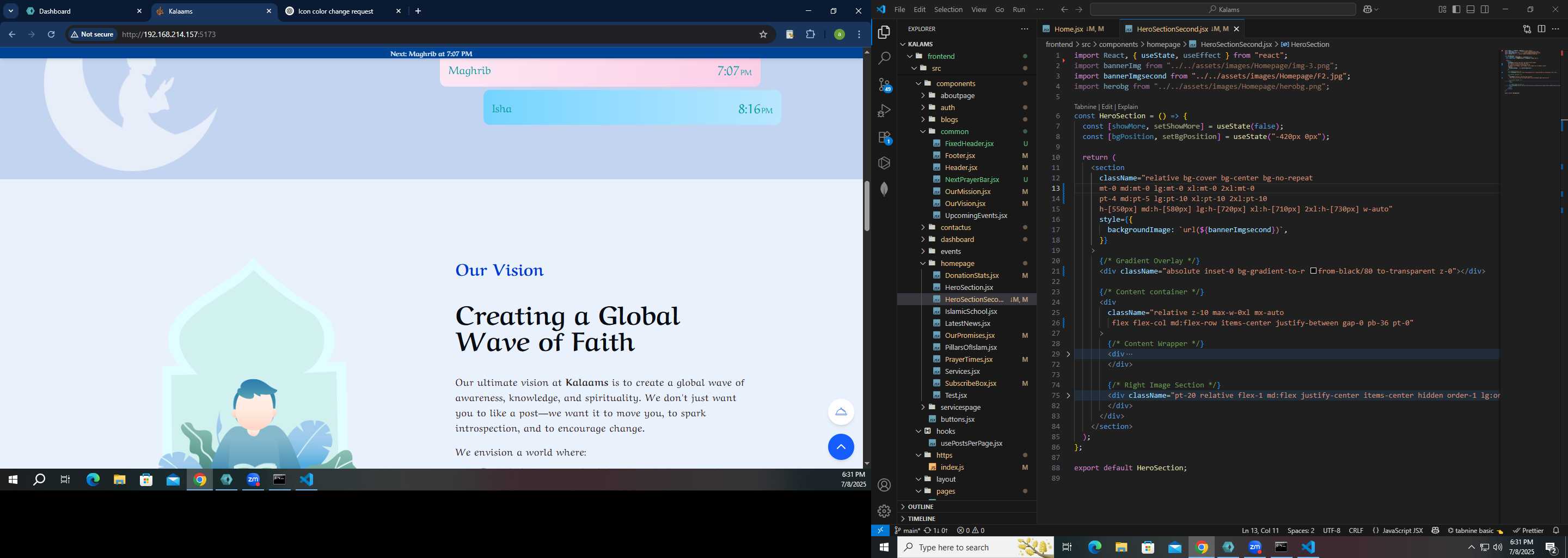Click the Prettier status bar item

click(x=1528, y=531)
